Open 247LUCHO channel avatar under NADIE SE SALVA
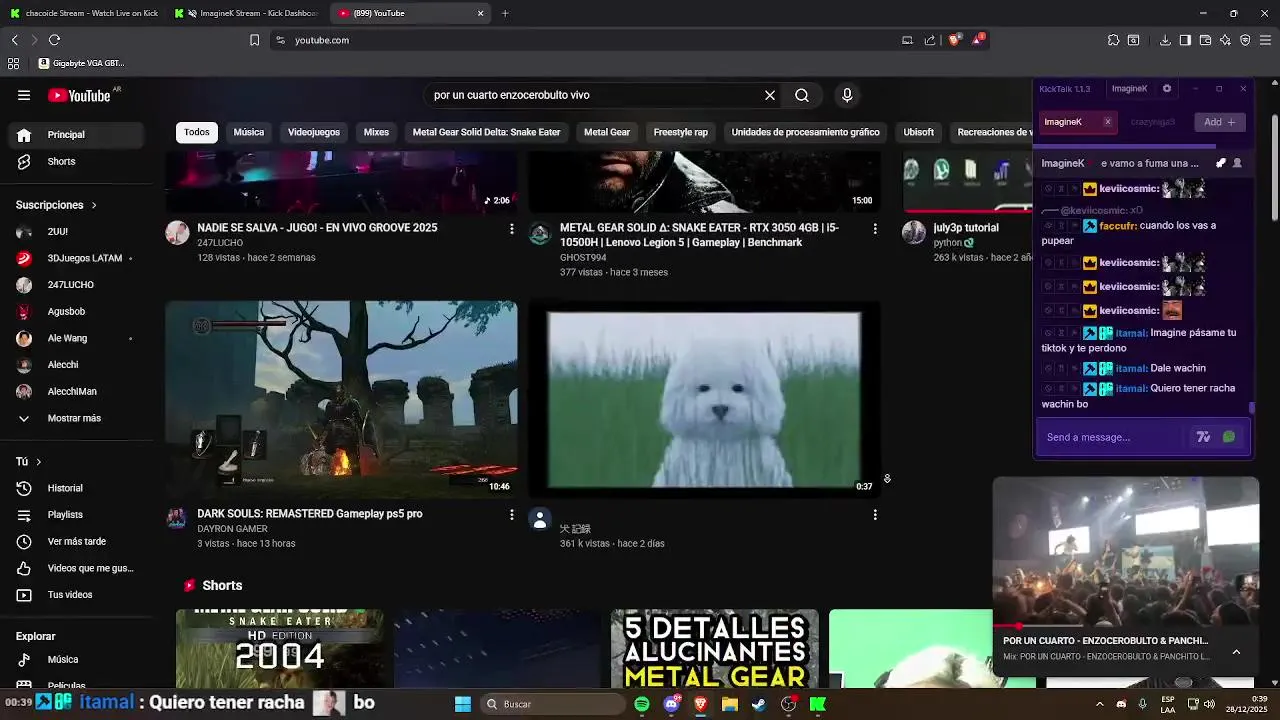 pyautogui.click(x=177, y=233)
